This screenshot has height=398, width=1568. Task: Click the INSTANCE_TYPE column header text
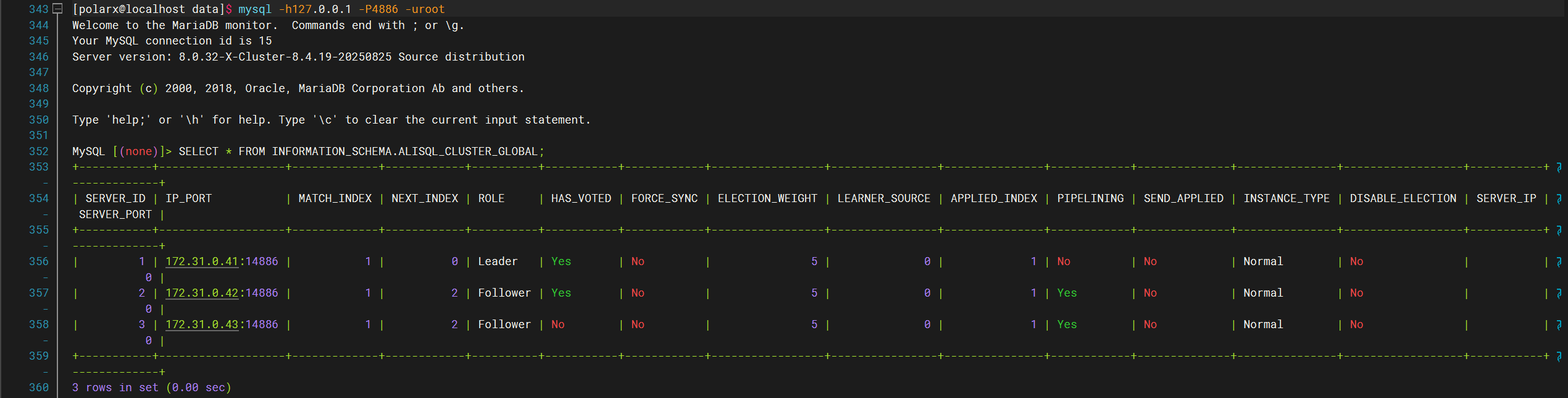(1286, 198)
